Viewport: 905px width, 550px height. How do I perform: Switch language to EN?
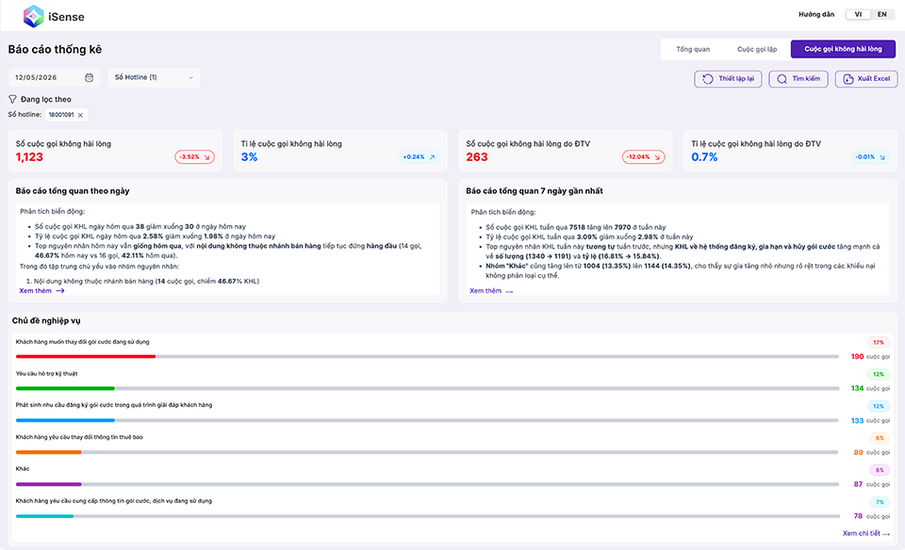[882, 14]
